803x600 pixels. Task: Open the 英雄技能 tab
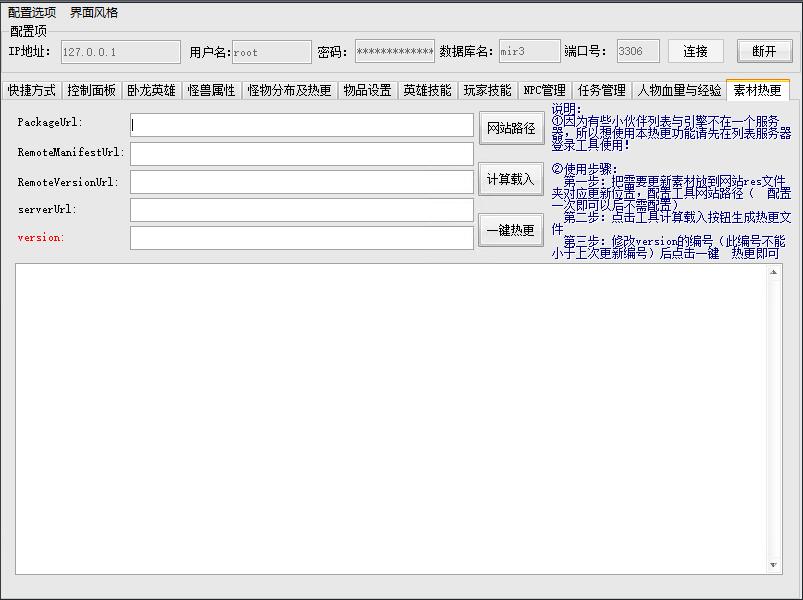427,91
